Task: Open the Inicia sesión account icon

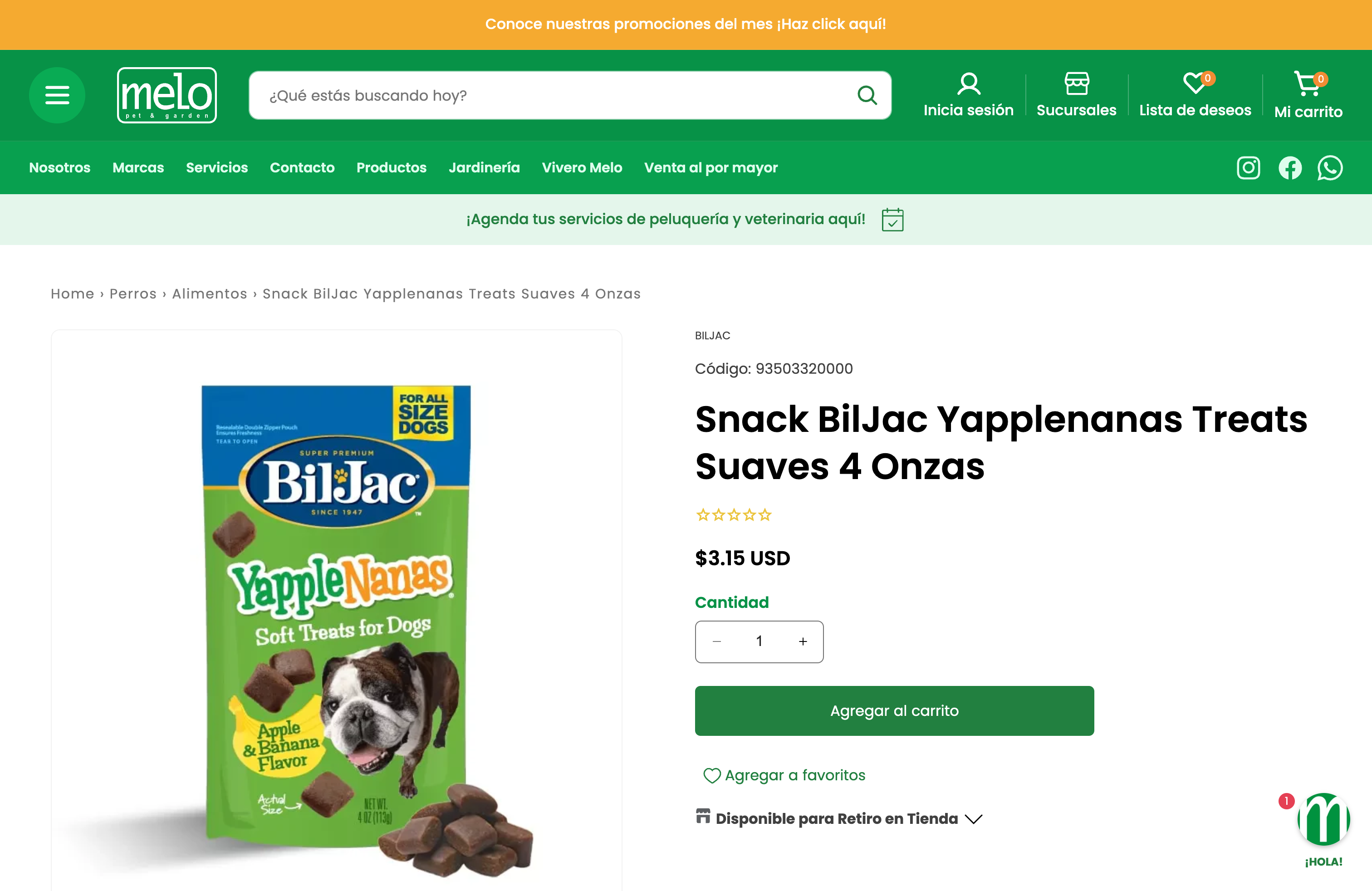Action: (x=969, y=85)
